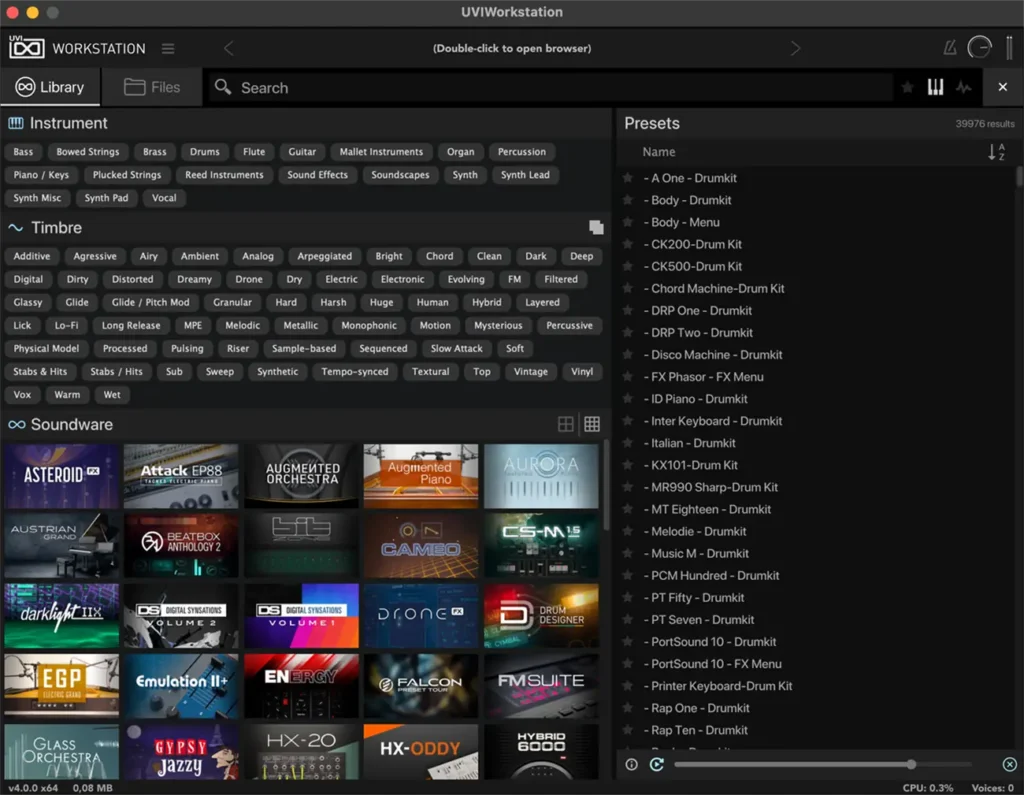Filter by Mallet Instruments tag
Image resolution: width=1024 pixels, height=795 pixels.
381,152
